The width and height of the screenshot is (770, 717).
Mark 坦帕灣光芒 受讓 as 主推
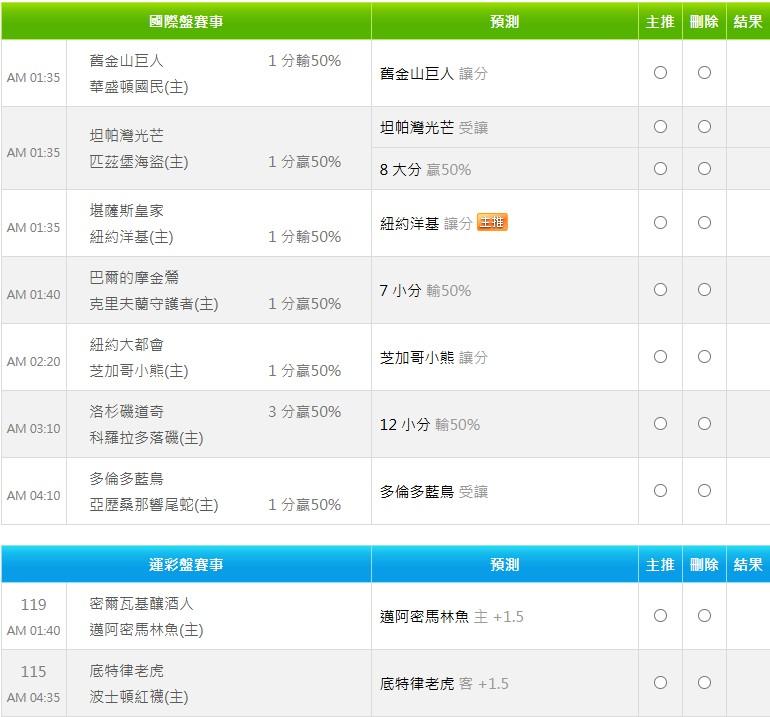660,127
